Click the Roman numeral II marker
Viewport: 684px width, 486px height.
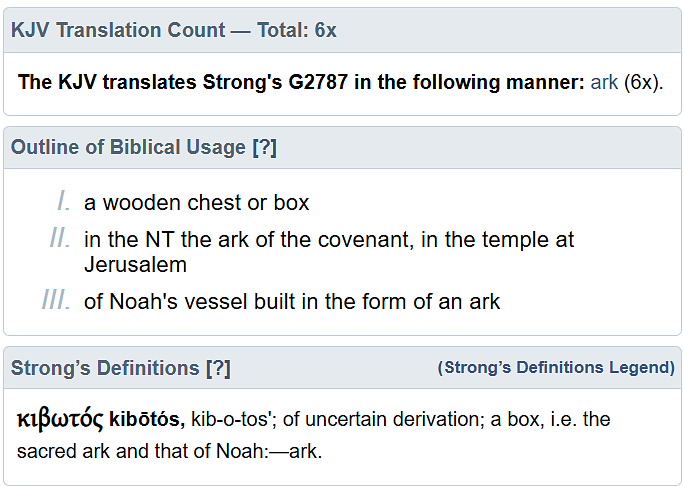(x=60, y=239)
